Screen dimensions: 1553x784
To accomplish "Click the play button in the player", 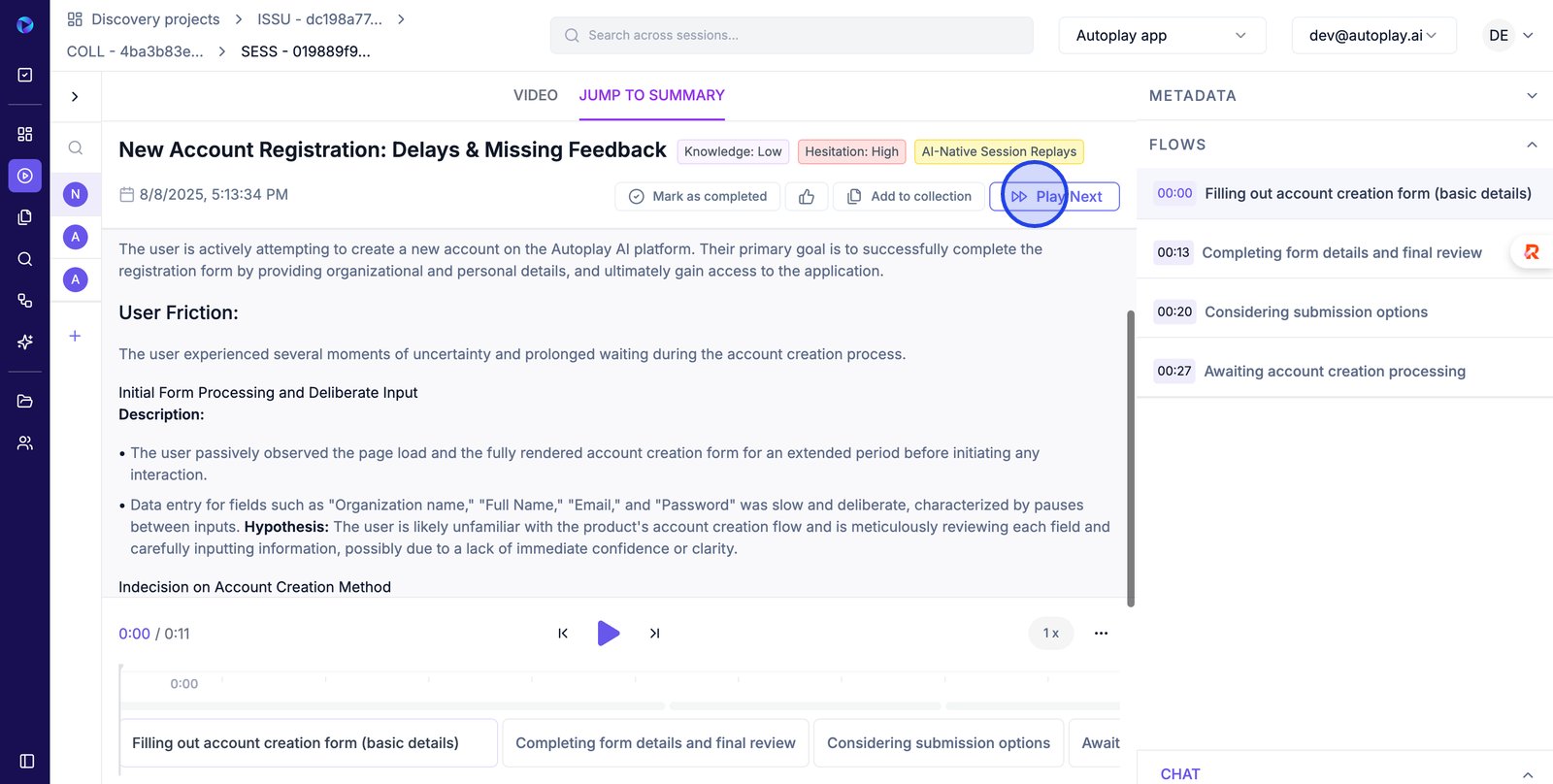I will click(609, 634).
